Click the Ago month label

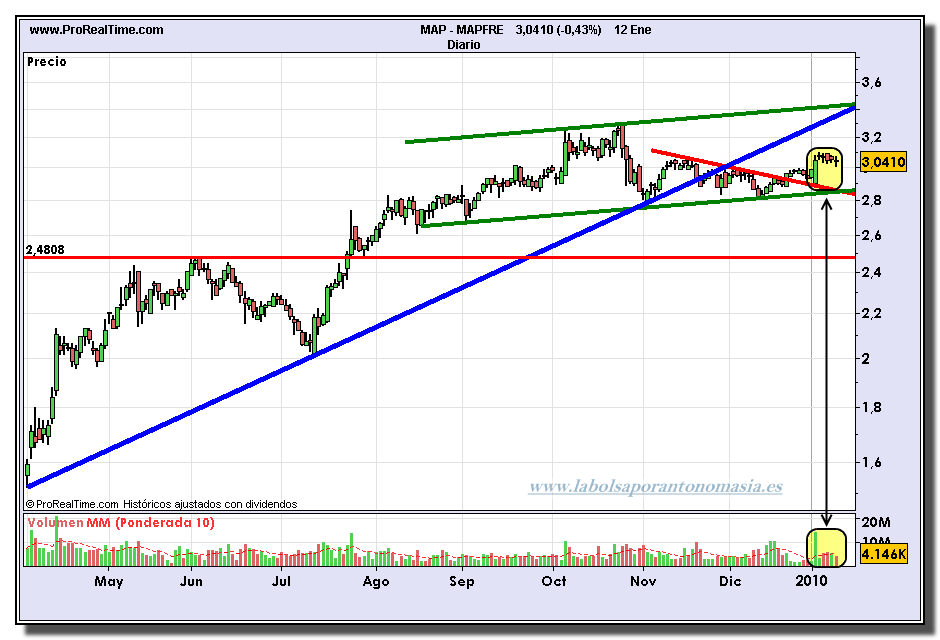376,582
